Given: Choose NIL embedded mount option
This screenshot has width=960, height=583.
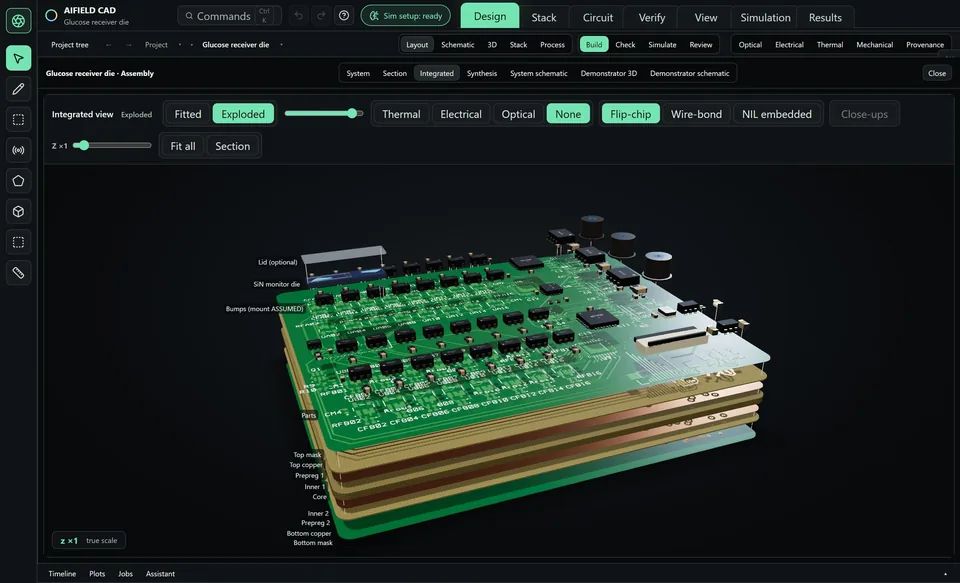Looking at the screenshot, I should (777, 114).
